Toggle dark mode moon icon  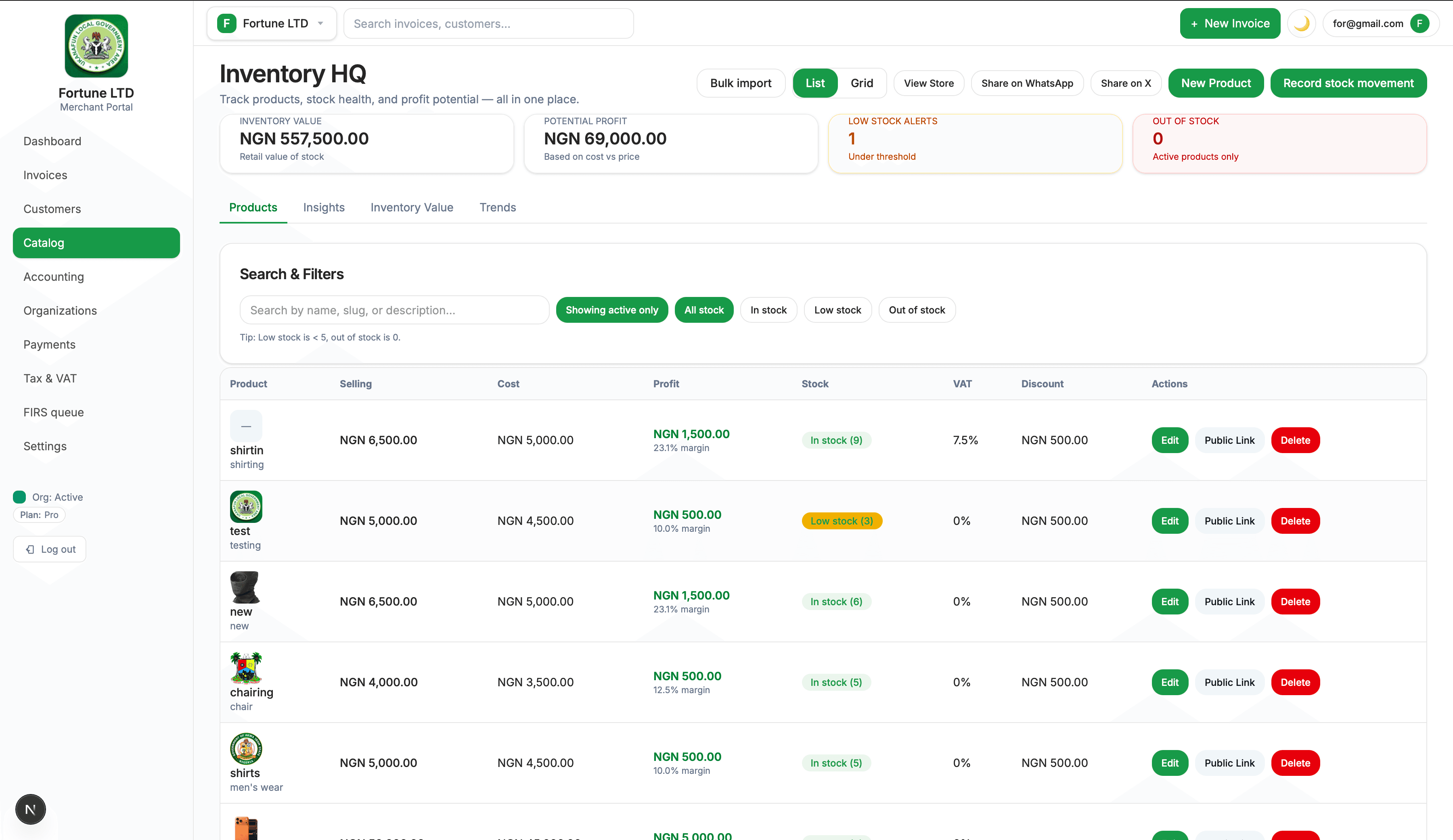coord(1301,24)
